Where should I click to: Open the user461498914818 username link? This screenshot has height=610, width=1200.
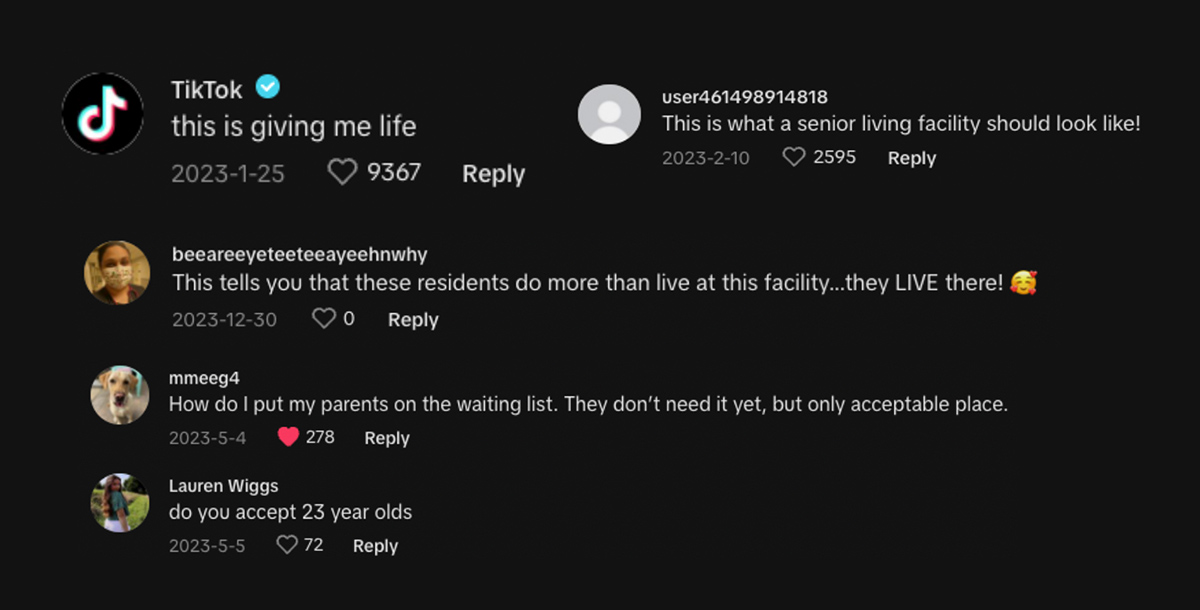[745, 97]
